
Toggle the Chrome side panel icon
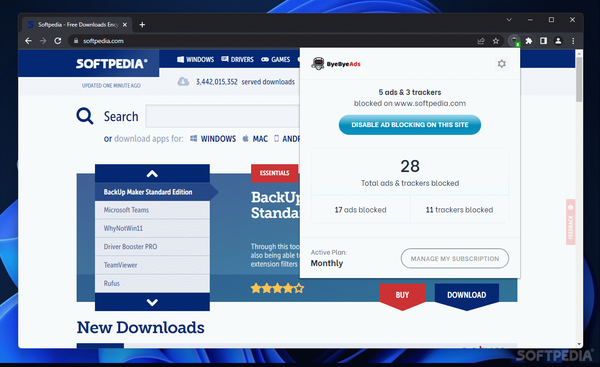pos(543,41)
